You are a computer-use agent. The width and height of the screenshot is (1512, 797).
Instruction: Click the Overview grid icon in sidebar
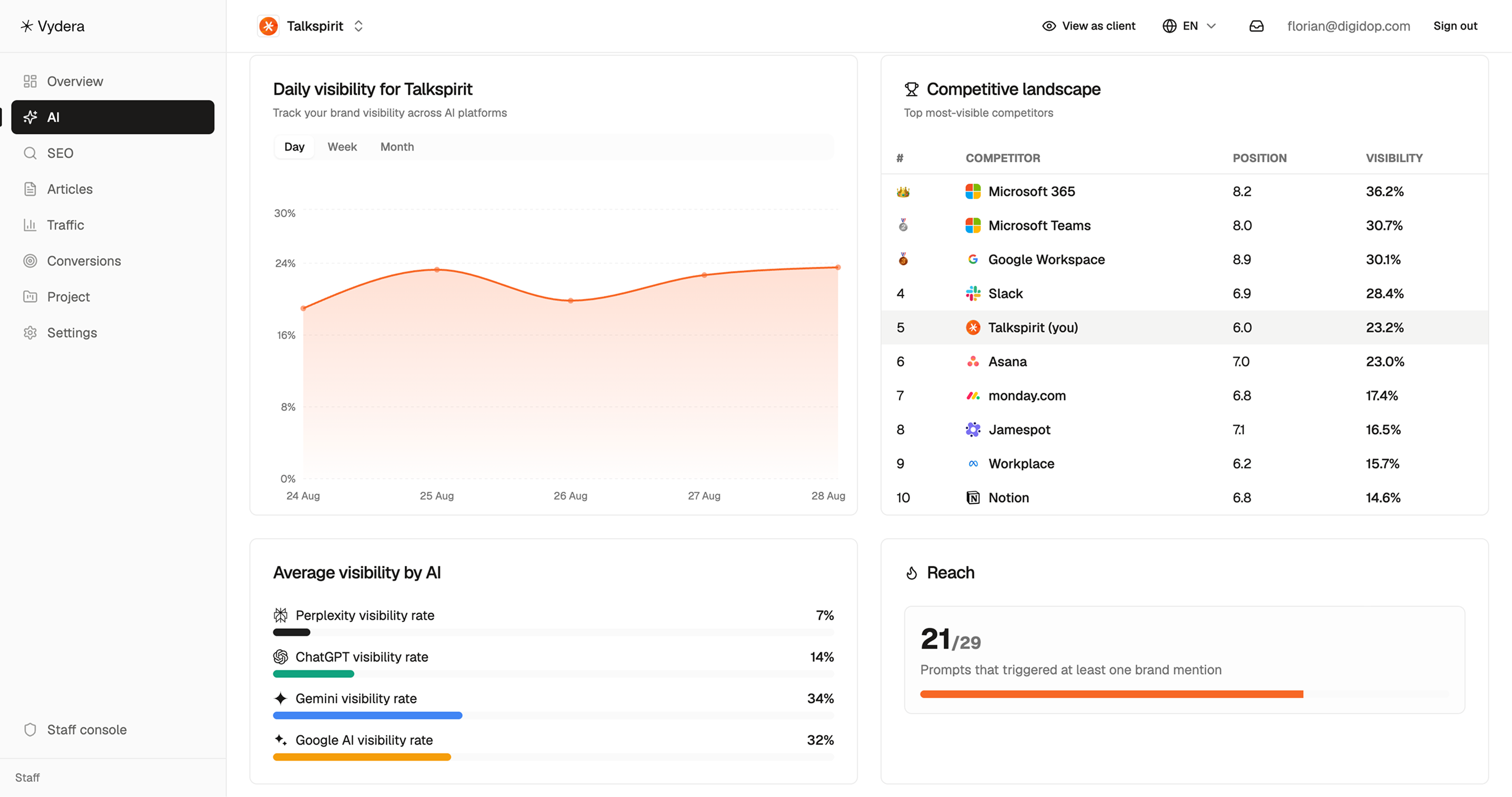(30, 81)
